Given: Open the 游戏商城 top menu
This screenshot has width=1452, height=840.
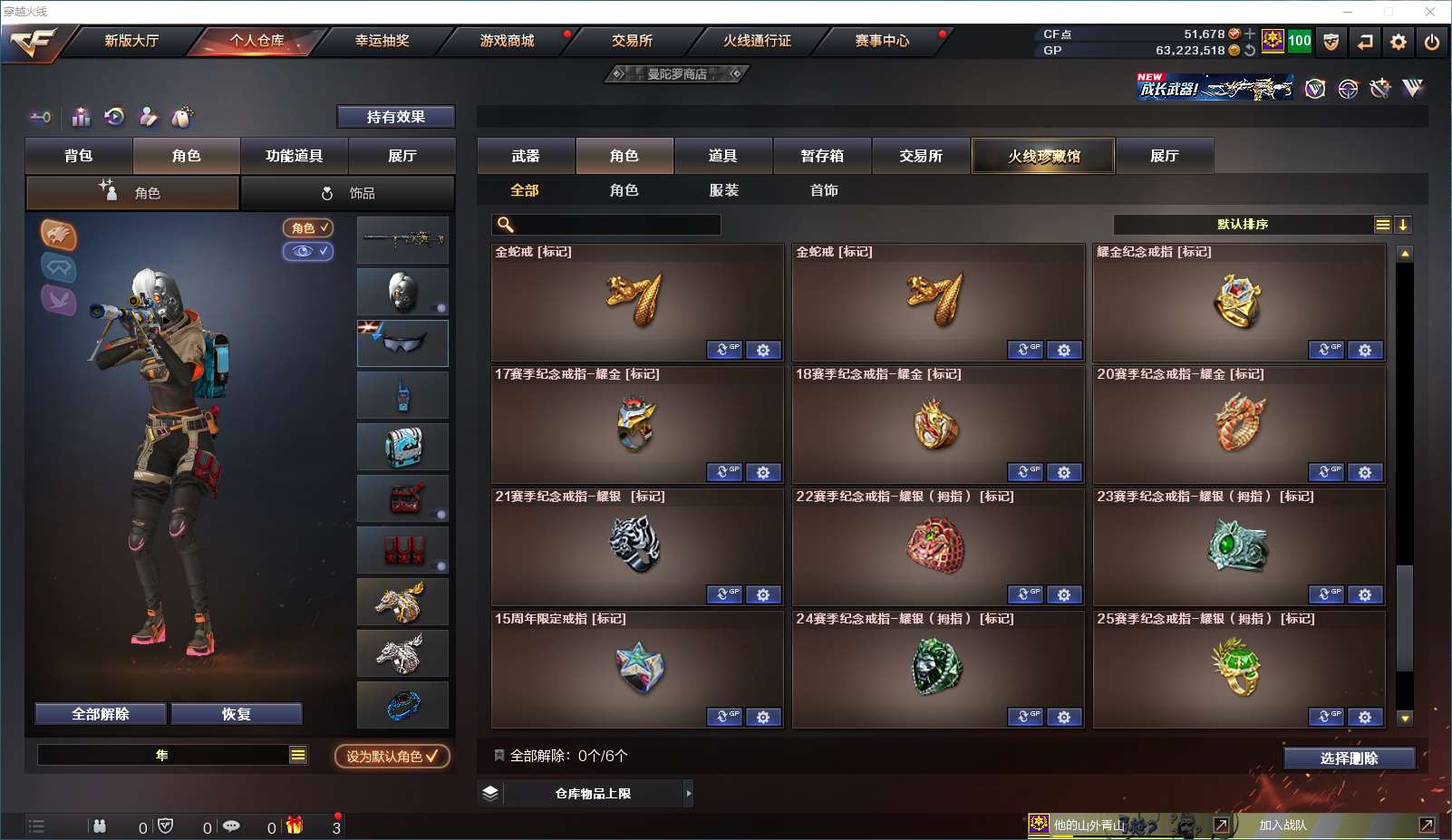Looking at the screenshot, I should [507, 41].
